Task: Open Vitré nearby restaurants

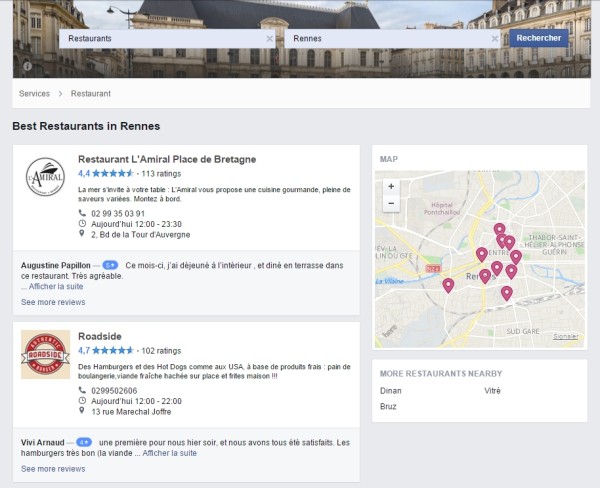Action: point(492,391)
